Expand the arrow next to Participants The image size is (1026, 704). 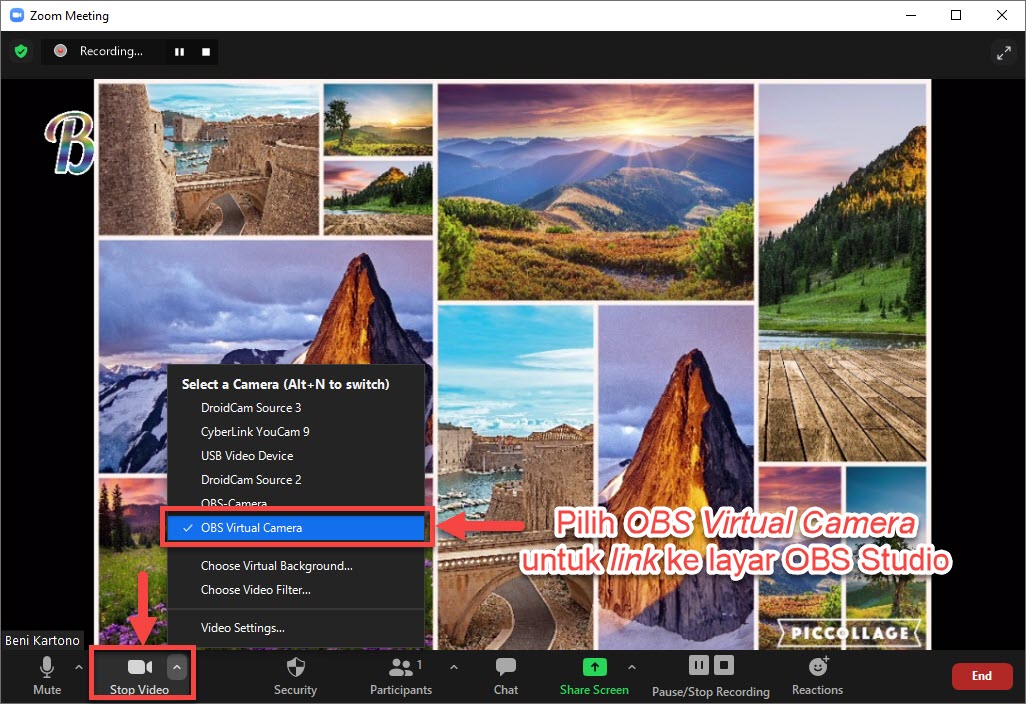click(453, 667)
